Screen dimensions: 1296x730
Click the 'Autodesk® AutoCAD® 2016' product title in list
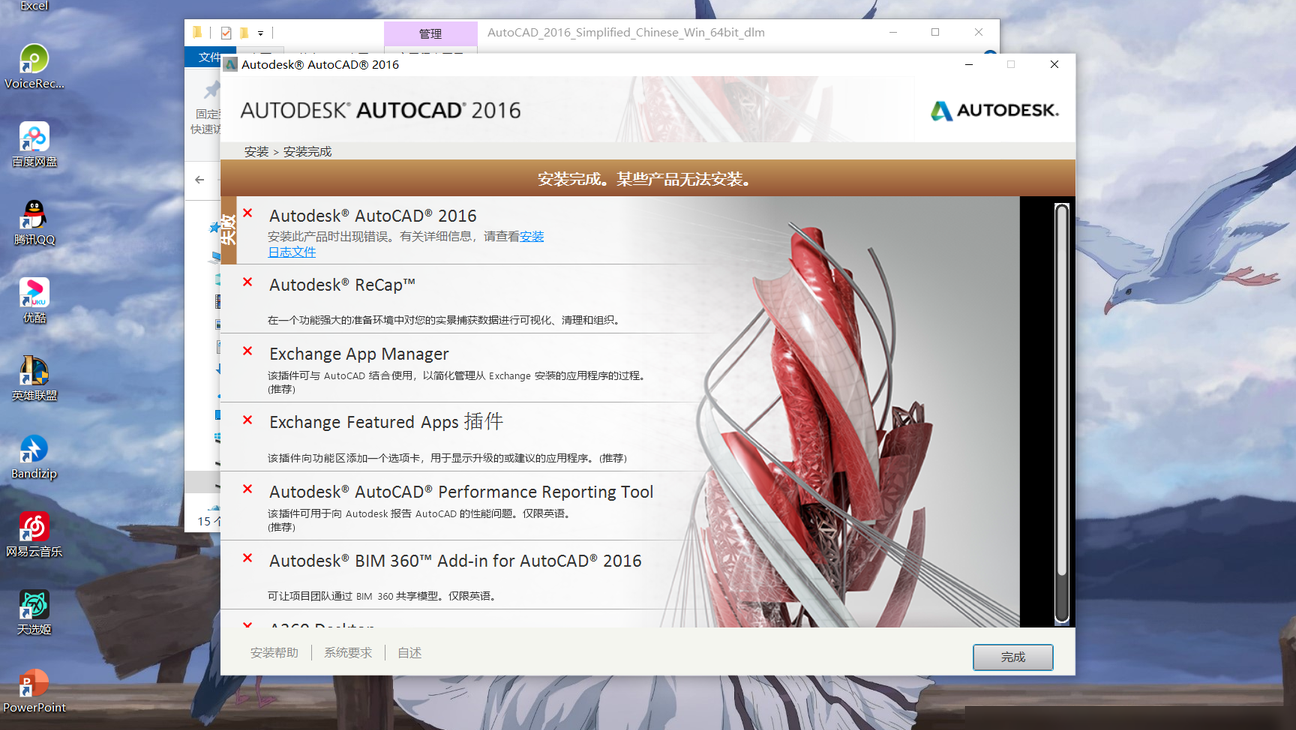point(373,216)
